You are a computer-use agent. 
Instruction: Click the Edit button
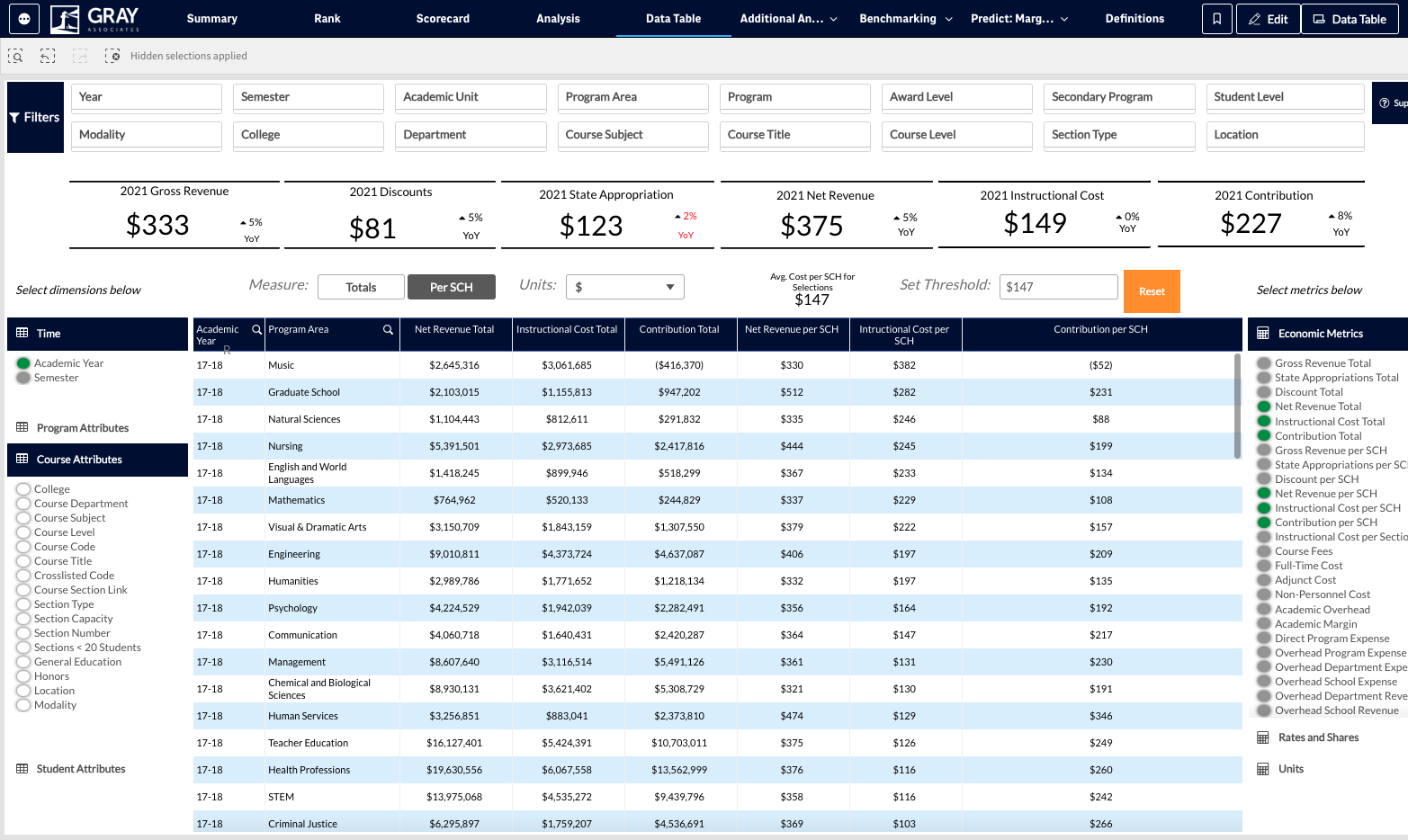click(x=1268, y=19)
